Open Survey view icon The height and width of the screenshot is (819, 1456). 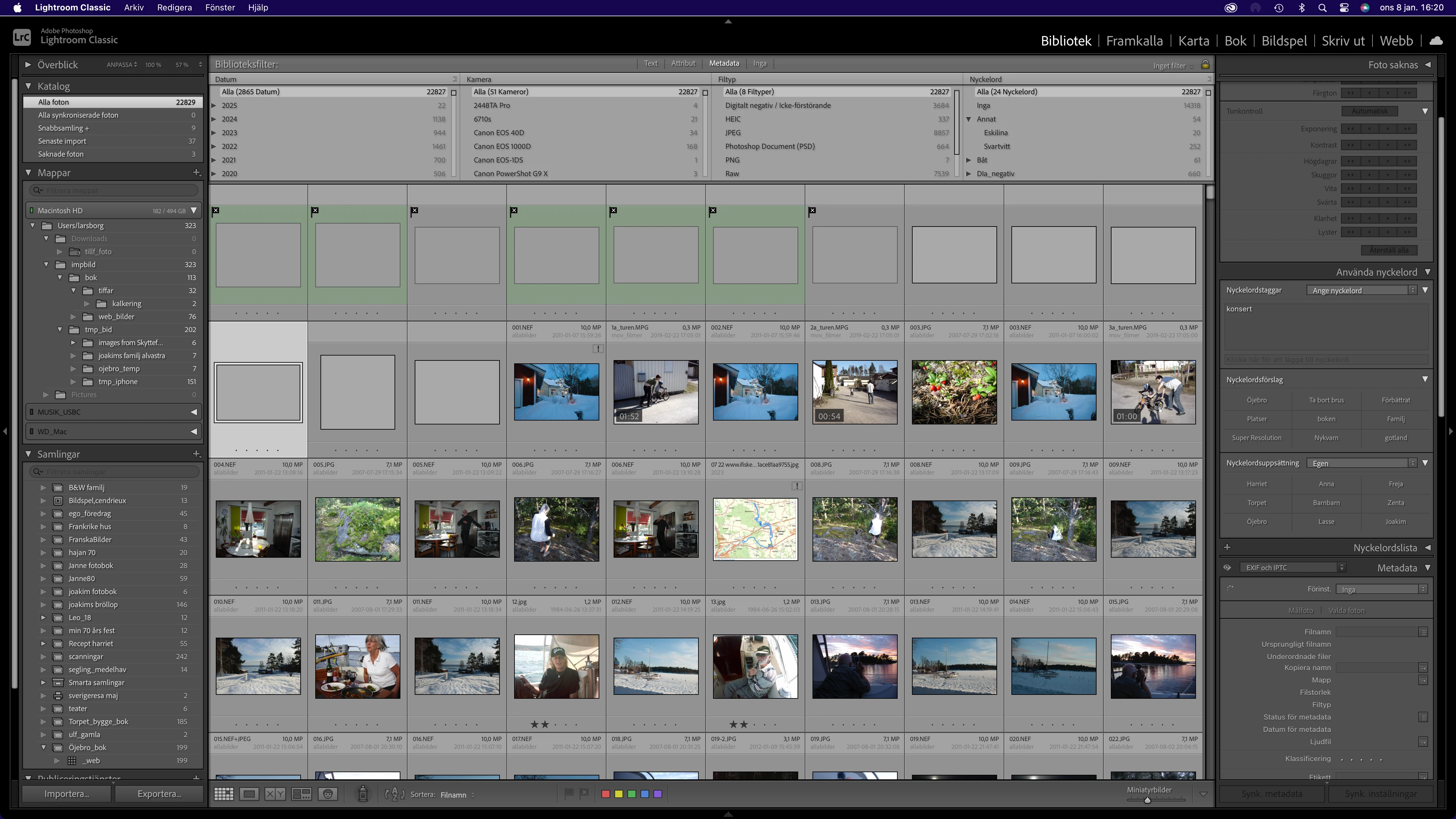tap(301, 794)
